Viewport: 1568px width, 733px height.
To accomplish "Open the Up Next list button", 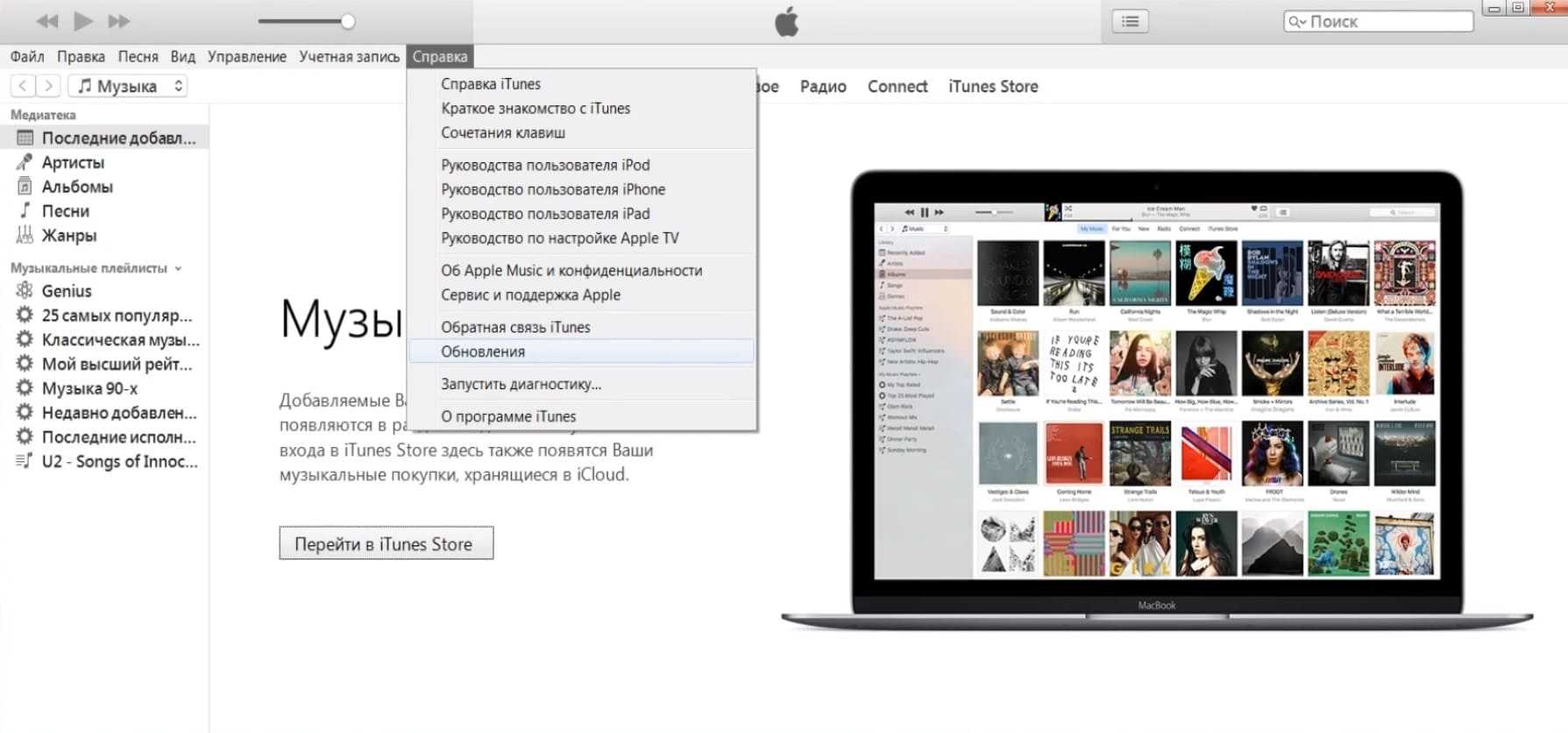I will coord(1130,22).
